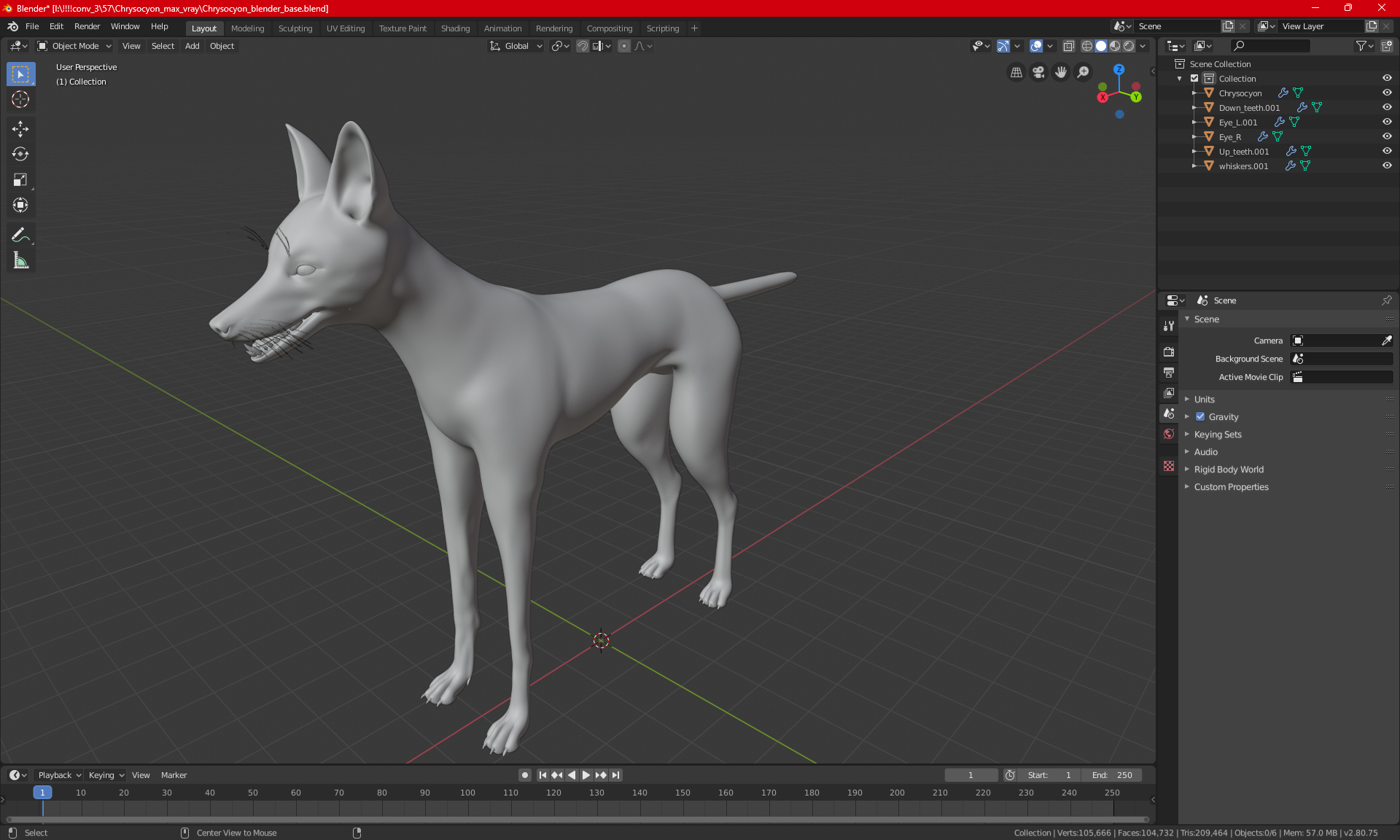The height and width of the screenshot is (840, 1400).
Task: Expand the Units panel
Action: (1205, 400)
